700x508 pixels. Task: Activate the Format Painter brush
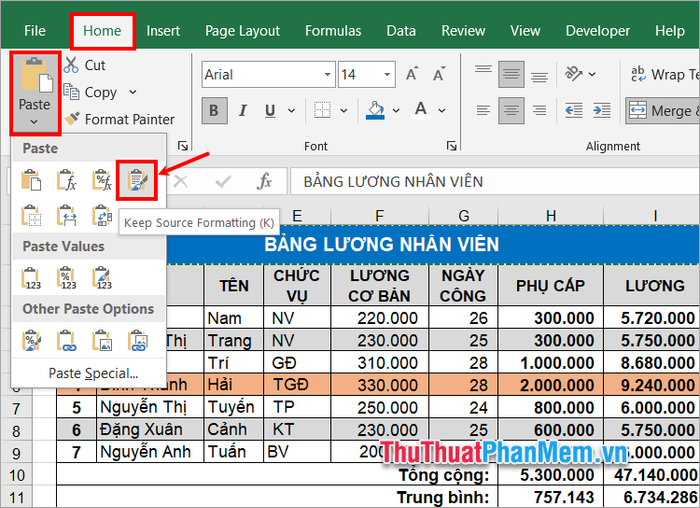click(72, 119)
